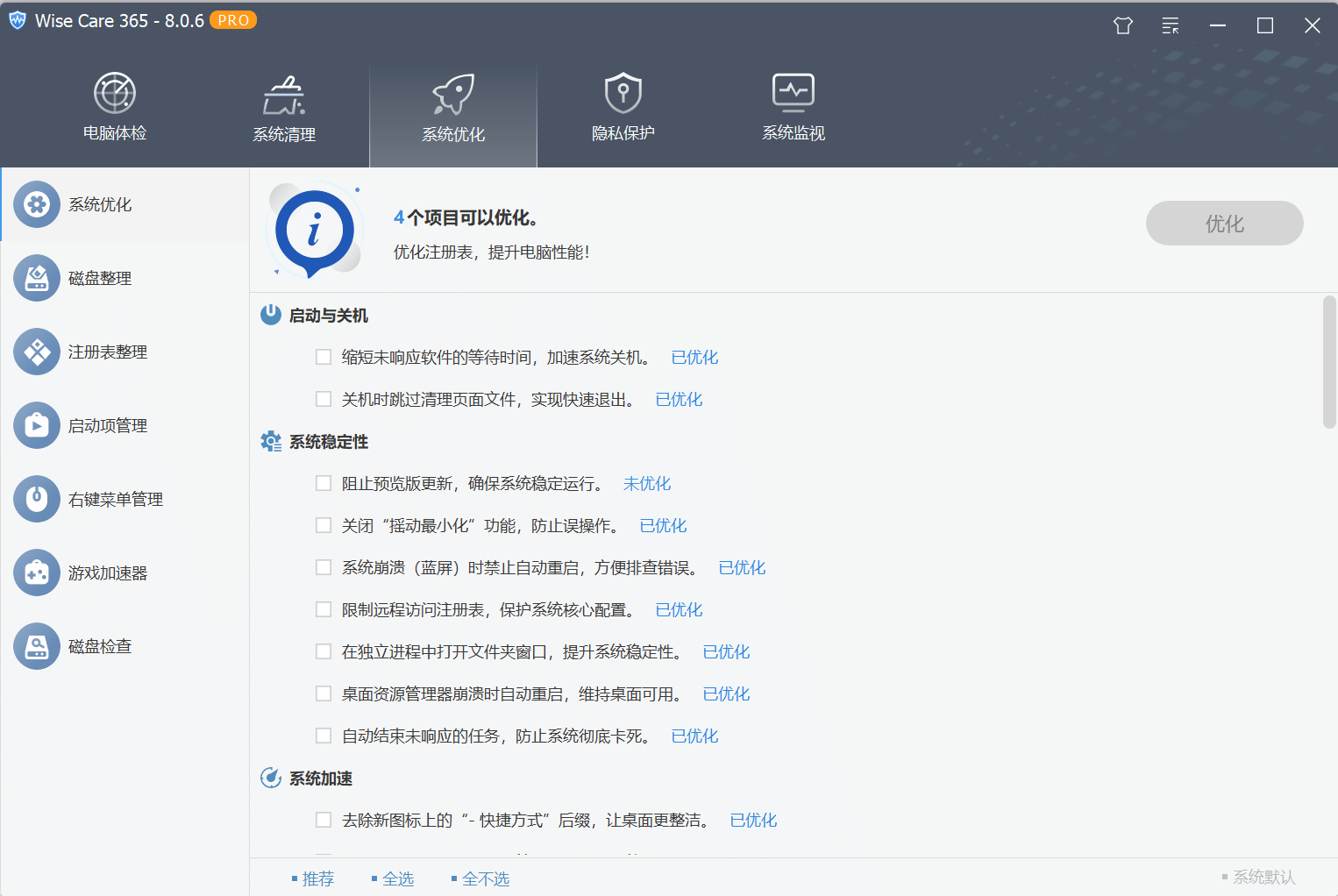
Task: Open the menu list icon in title bar
Action: 1171,25
